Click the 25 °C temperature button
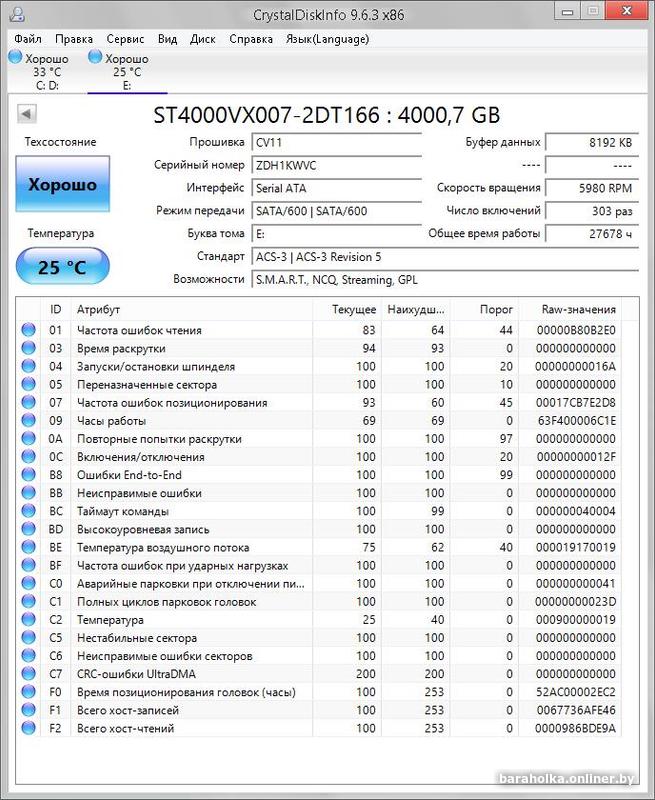The width and height of the screenshot is (655, 800). pyautogui.click(x=62, y=266)
